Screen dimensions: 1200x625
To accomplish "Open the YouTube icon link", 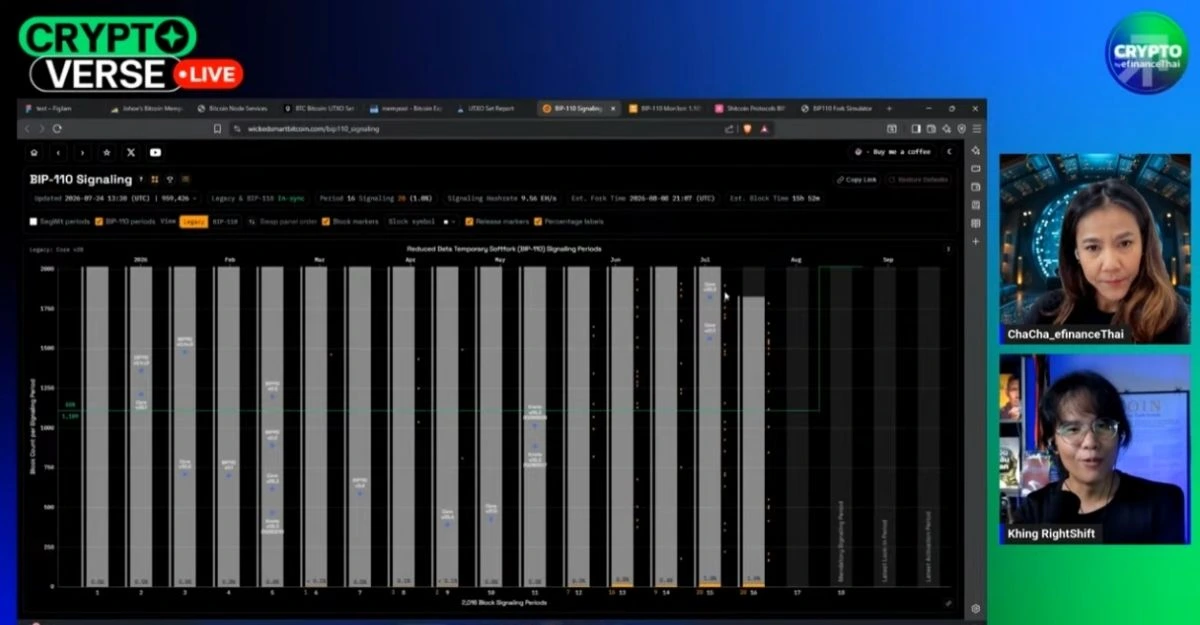I will [x=156, y=152].
